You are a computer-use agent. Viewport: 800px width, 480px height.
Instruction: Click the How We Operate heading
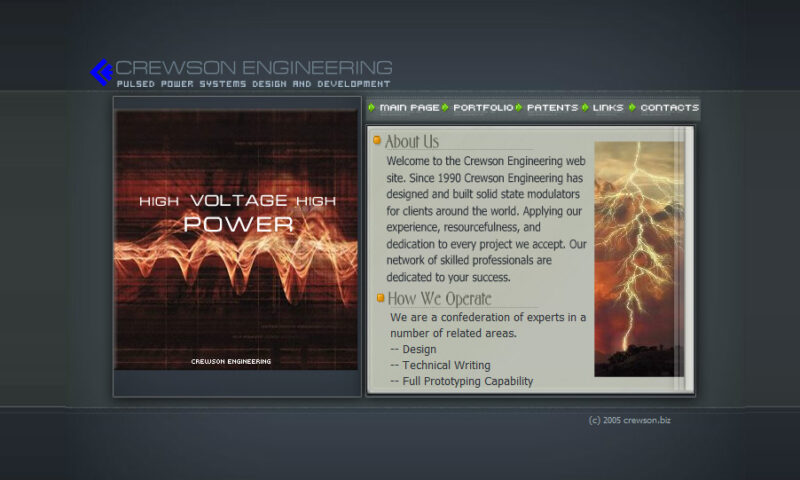pyautogui.click(x=439, y=298)
